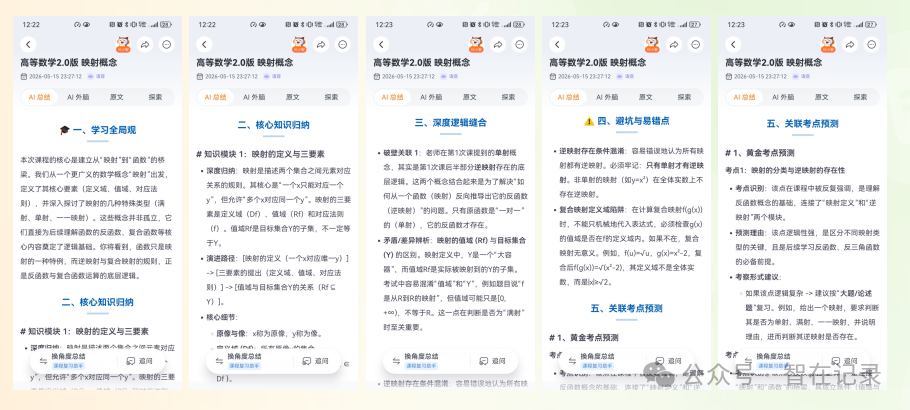This screenshot has height=410, width=910.
Task: Open more-options circle on 关联考点预测 screen
Action: [872, 44]
